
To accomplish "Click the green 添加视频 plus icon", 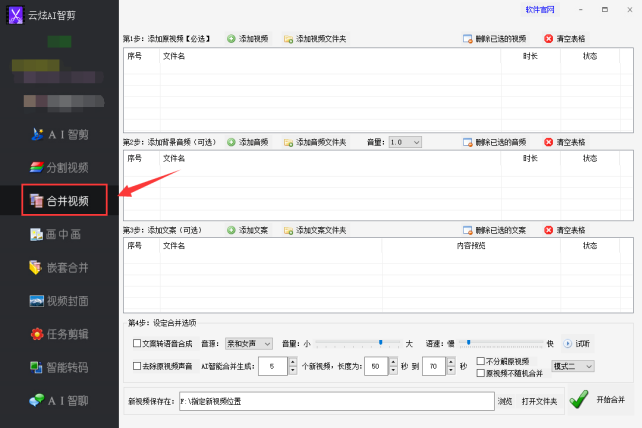I will (x=231, y=39).
